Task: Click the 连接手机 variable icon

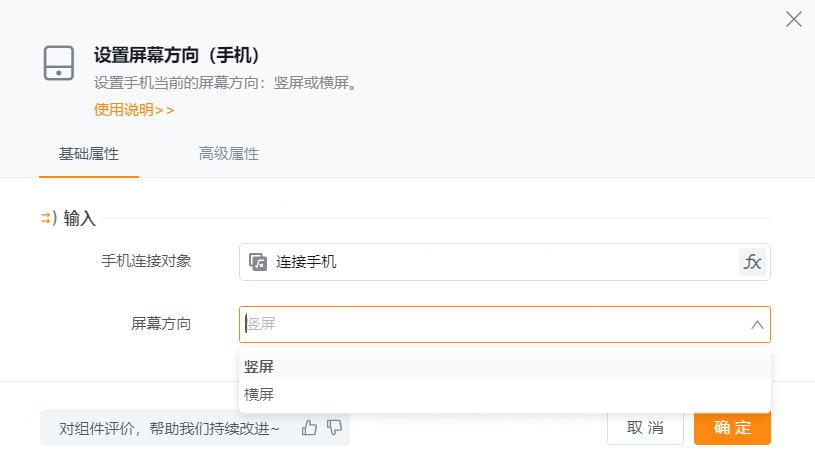Action: [258, 262]
